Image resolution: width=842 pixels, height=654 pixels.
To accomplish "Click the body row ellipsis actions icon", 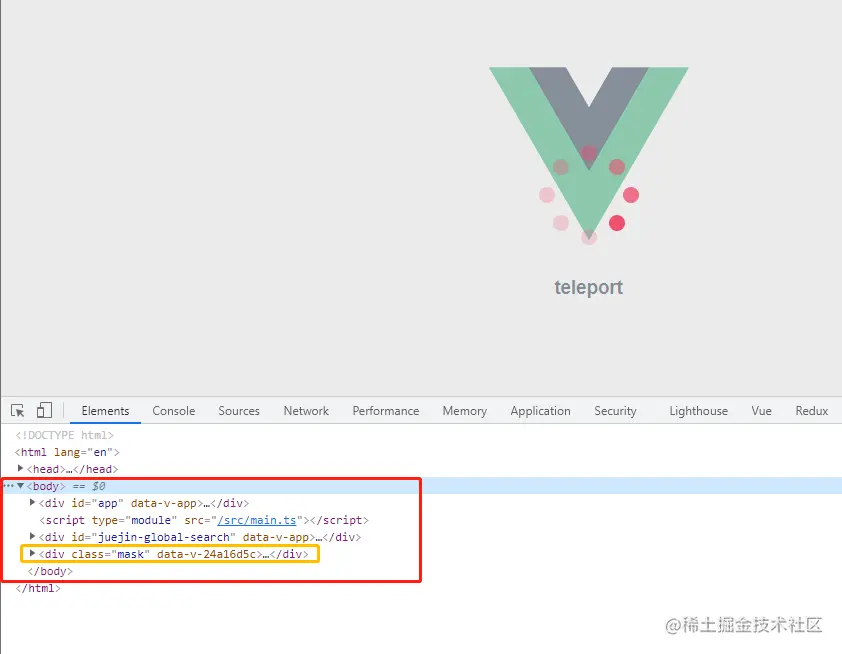I will click(x=8, y=486).
